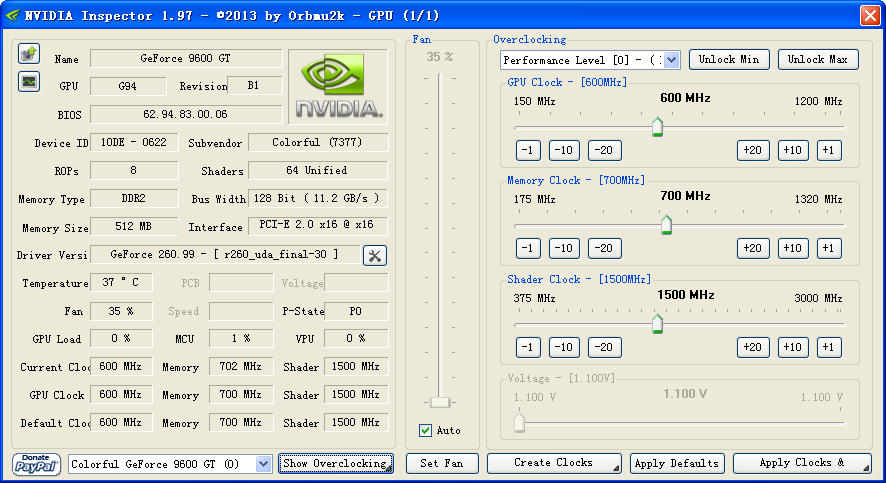Click the PayPal Donate button
This screenshot has width=886, height=483.
pos(37,464)
